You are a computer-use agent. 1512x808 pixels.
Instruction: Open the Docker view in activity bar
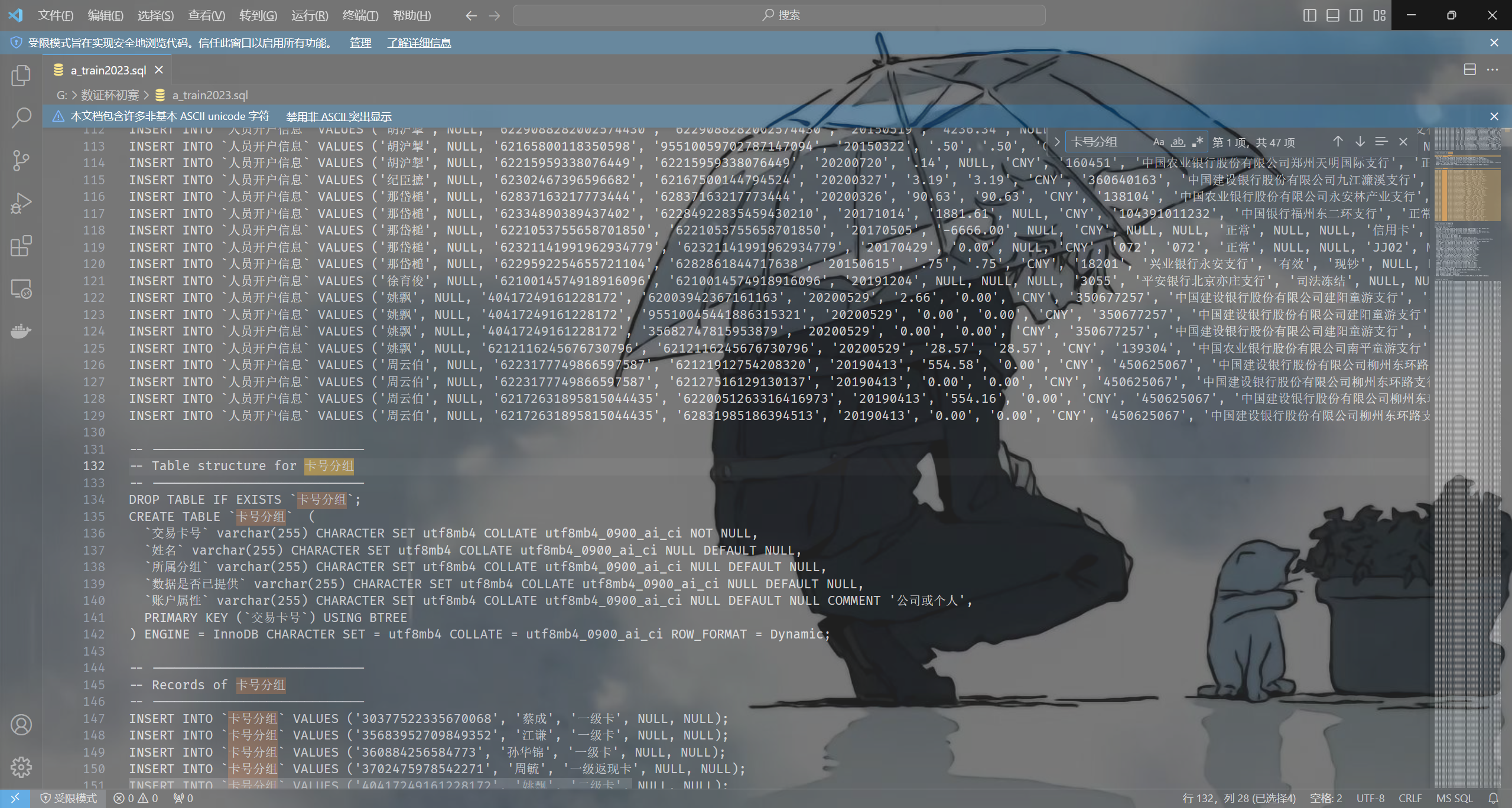point(21,331)
